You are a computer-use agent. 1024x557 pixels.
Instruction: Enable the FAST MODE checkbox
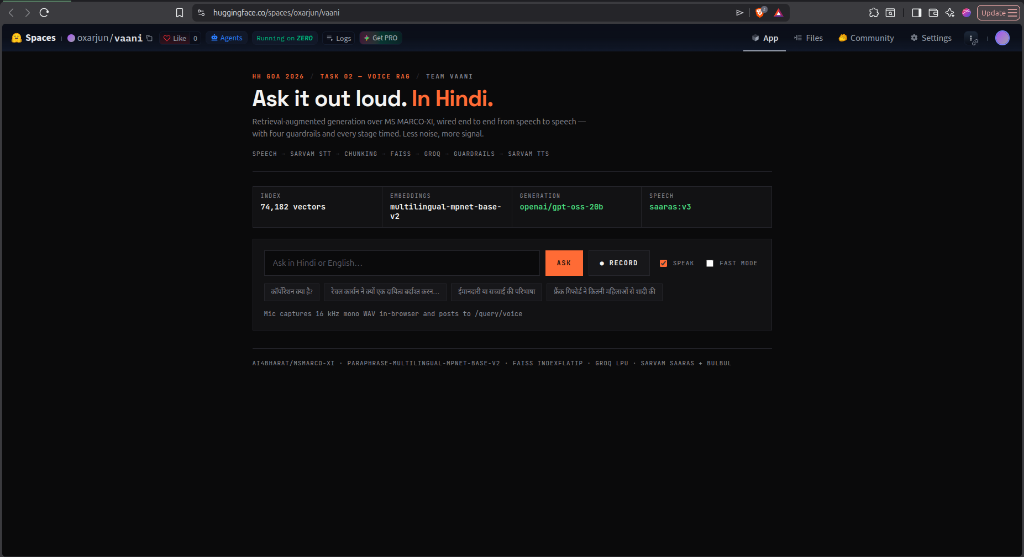click(709, 263)
